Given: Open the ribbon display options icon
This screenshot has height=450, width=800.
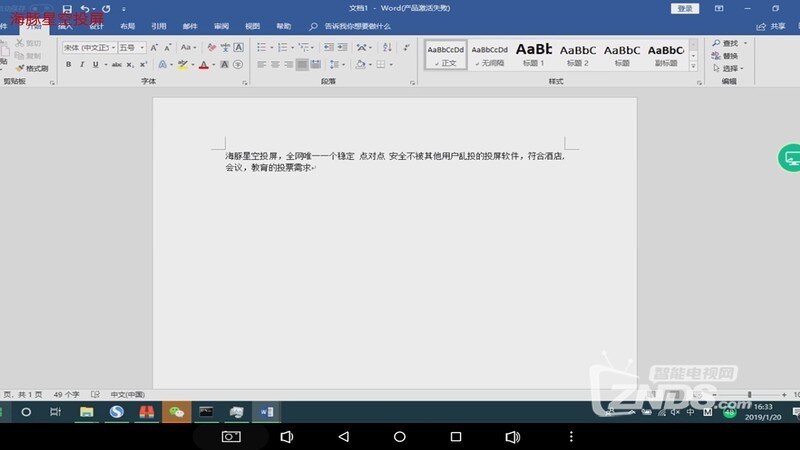Looking at the screenshot, I should coord(719,8).
